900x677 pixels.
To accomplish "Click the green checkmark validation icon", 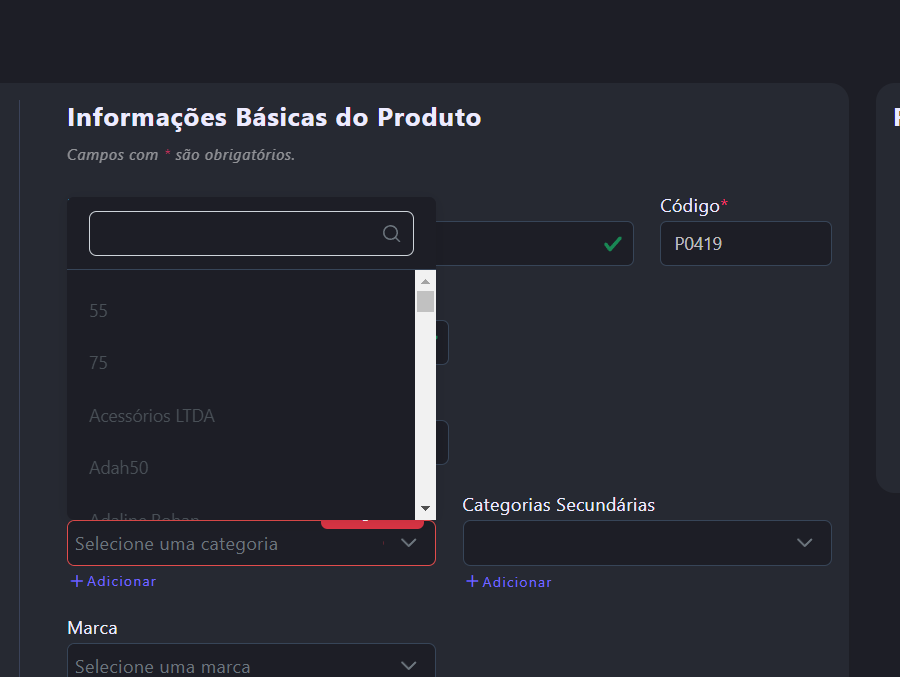I will pyautogui.click(x=613, y=243).
